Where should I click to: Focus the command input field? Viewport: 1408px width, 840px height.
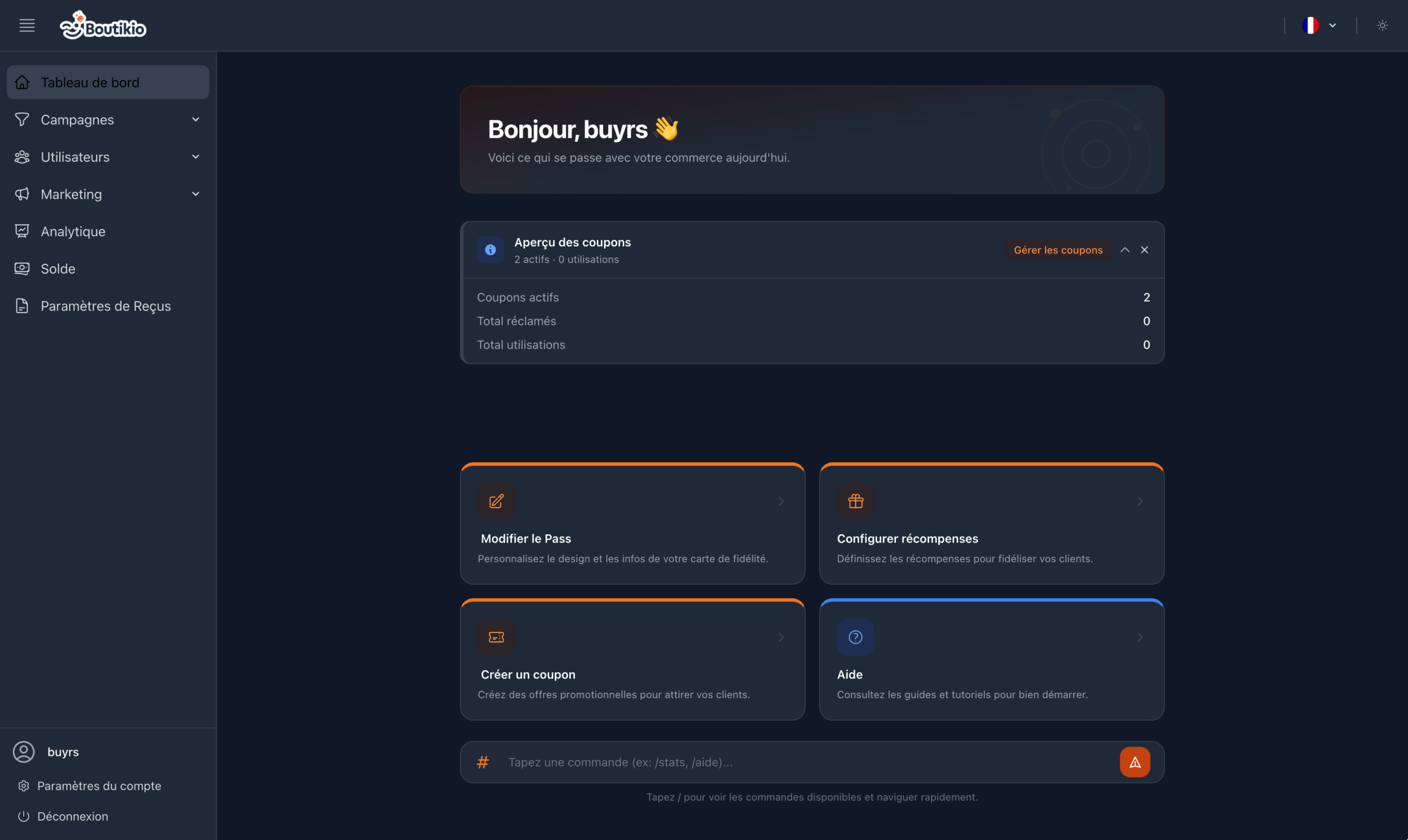(x=804, y=762)
